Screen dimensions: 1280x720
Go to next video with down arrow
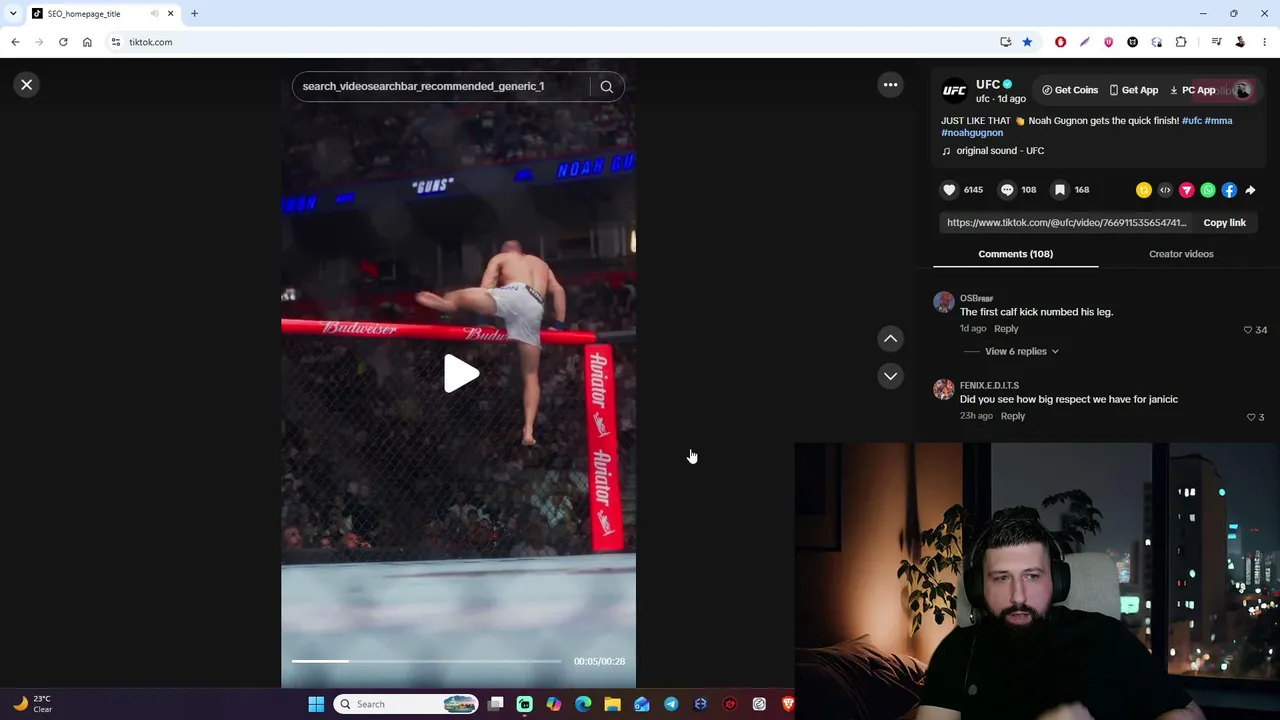pyautogui.click(x=890, y=376)
